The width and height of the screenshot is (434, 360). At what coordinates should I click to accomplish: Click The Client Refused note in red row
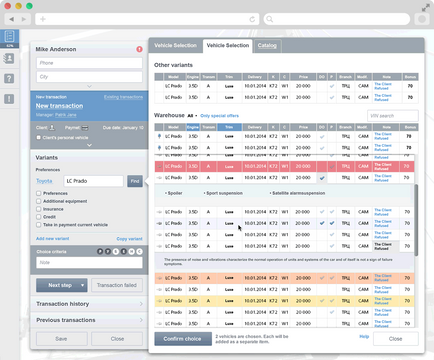click(x=383, y=166)
